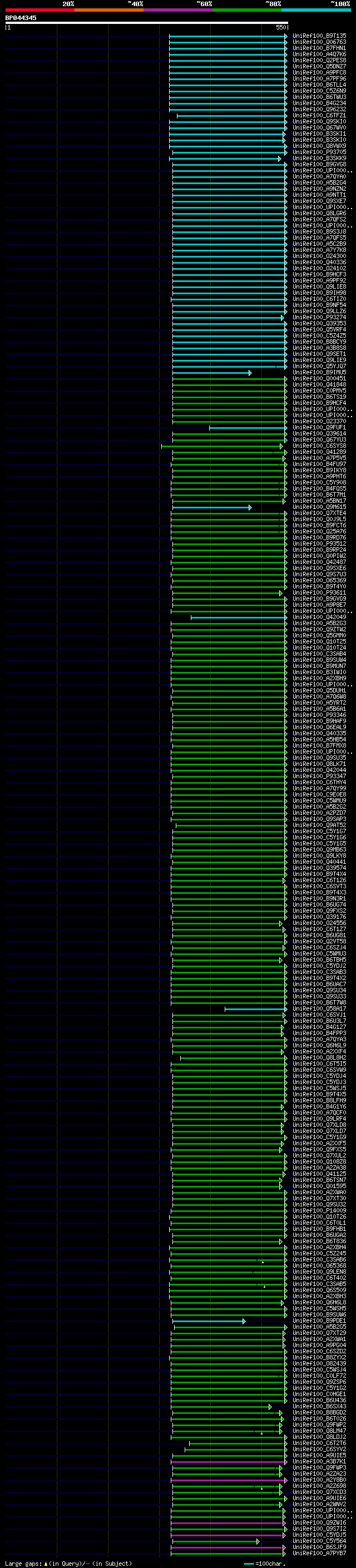Screen dimensions: 356x1568
Task: Select label UniRef100_Q9MB63
Action: click(x=319, y=850)
